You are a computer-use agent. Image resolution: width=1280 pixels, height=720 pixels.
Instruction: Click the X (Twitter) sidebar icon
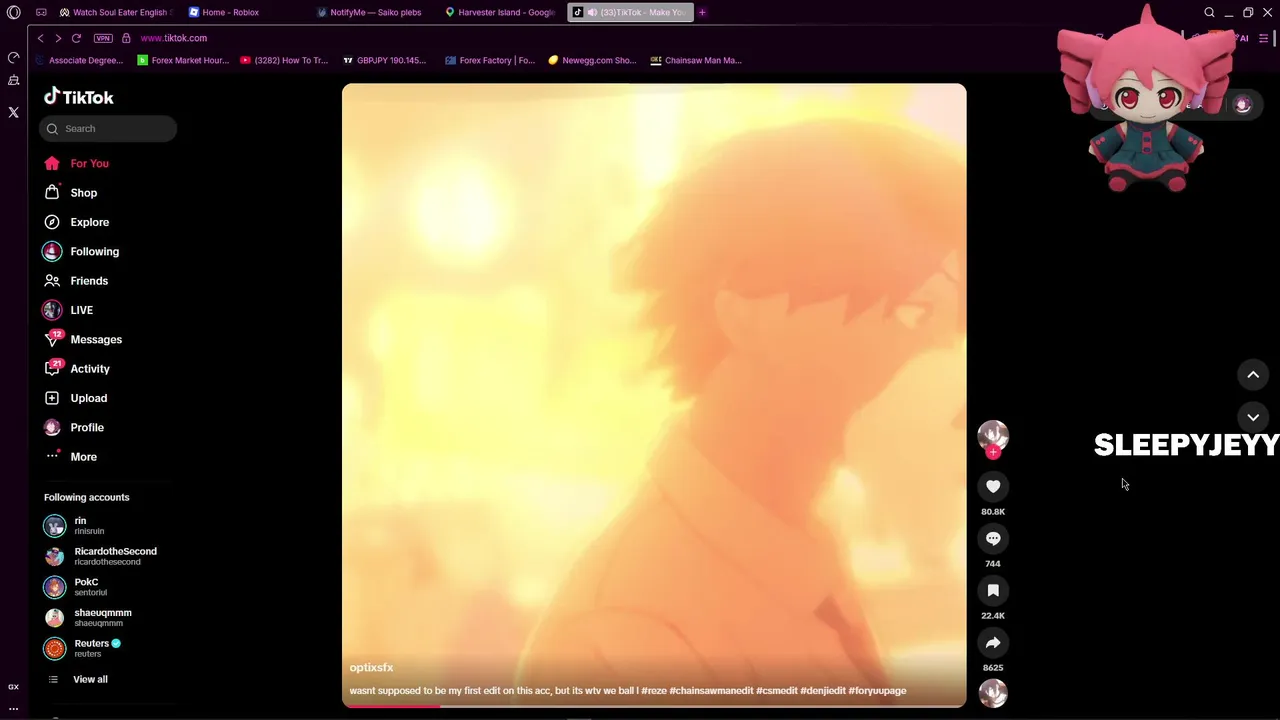click(x=13, y=113)
